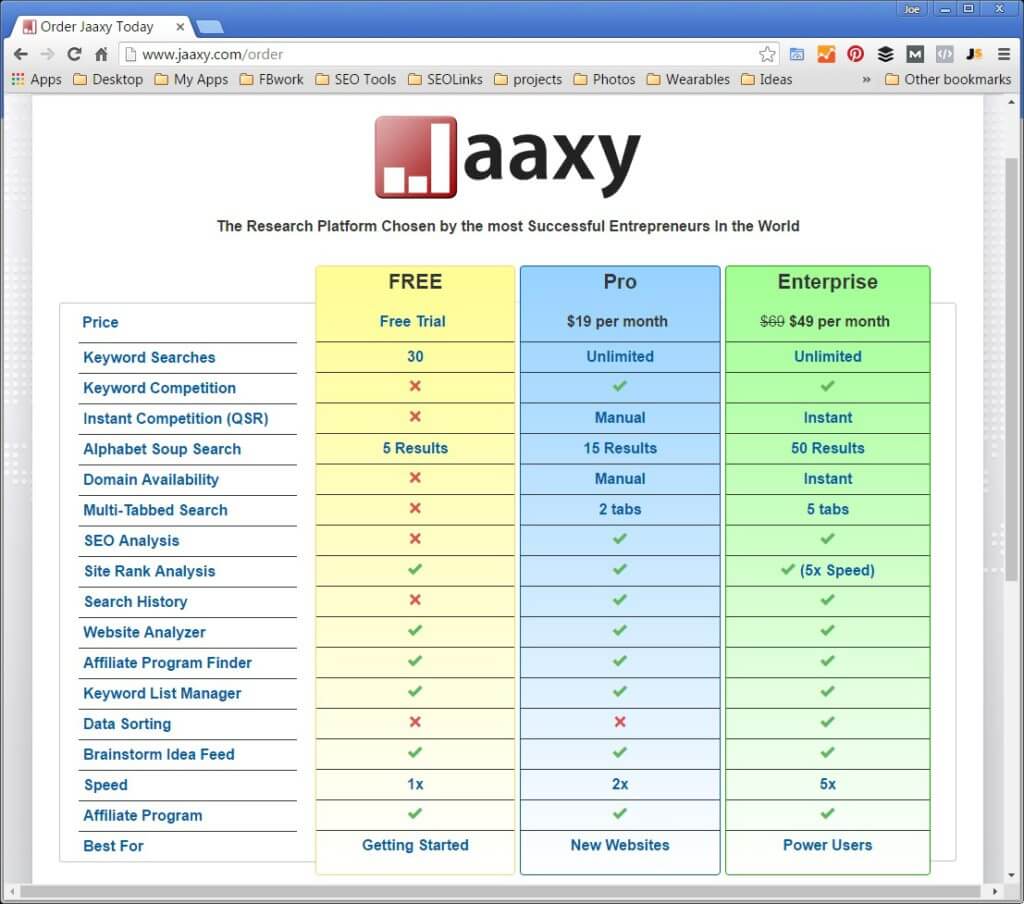Open the projects bookmarks folder

528,80
